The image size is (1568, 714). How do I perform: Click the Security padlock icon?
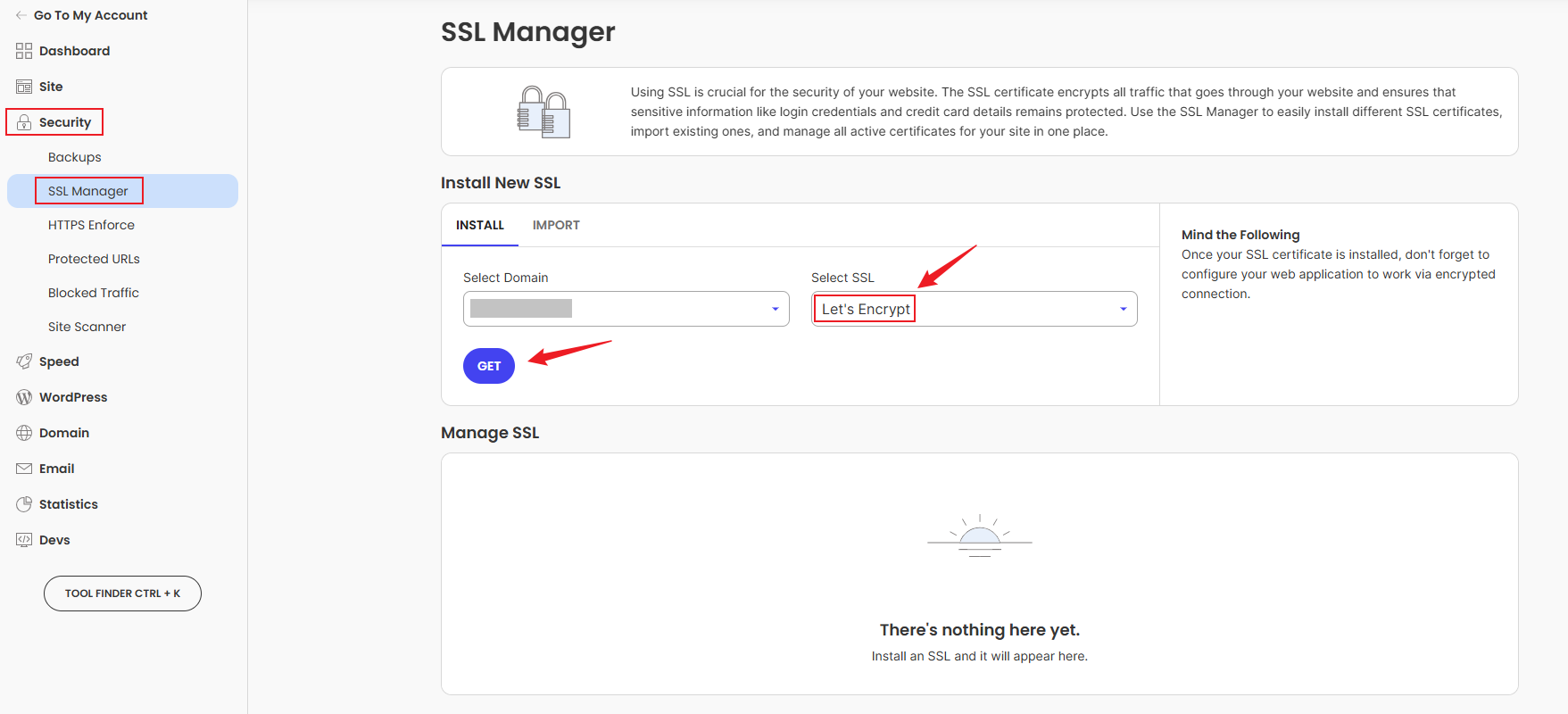click(24, 122)
